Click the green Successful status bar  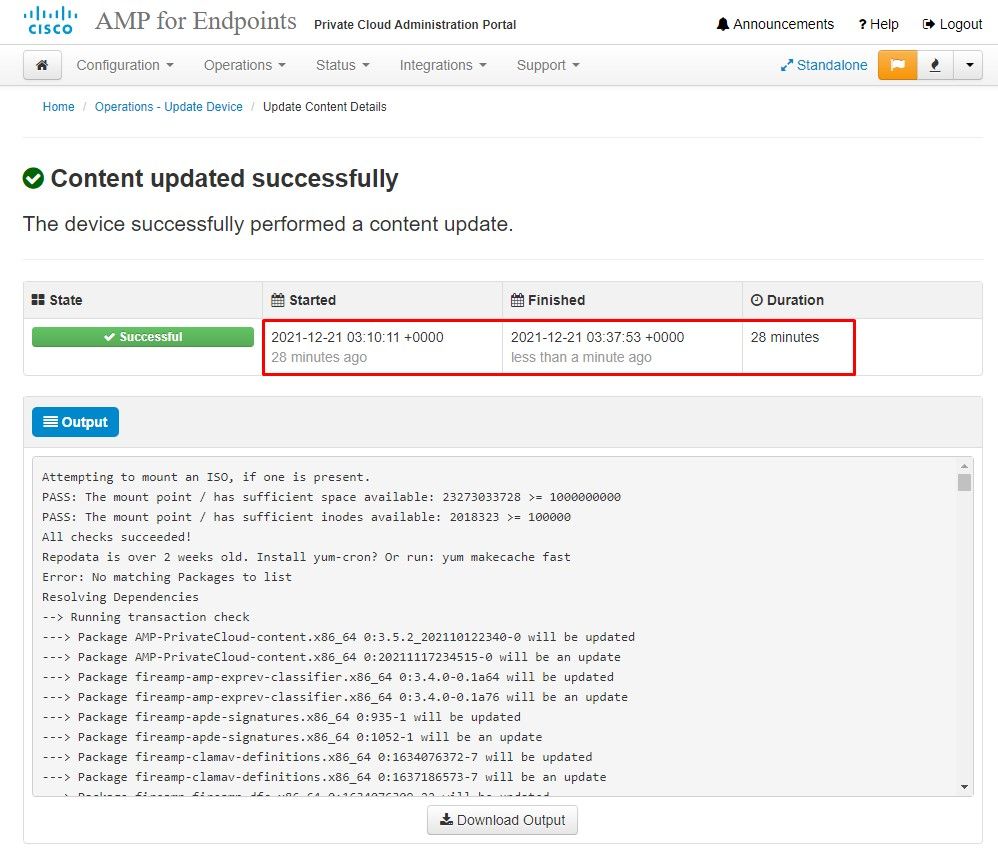coord(143,337)
